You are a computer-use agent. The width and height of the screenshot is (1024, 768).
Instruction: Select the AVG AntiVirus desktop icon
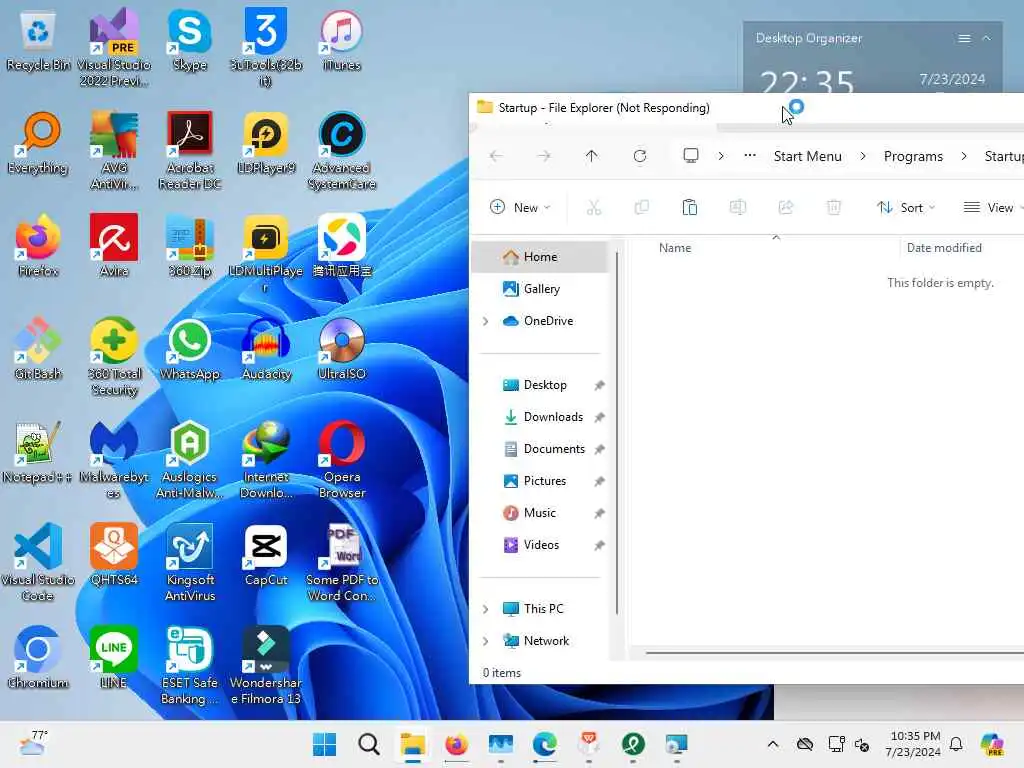pos(114,151)
